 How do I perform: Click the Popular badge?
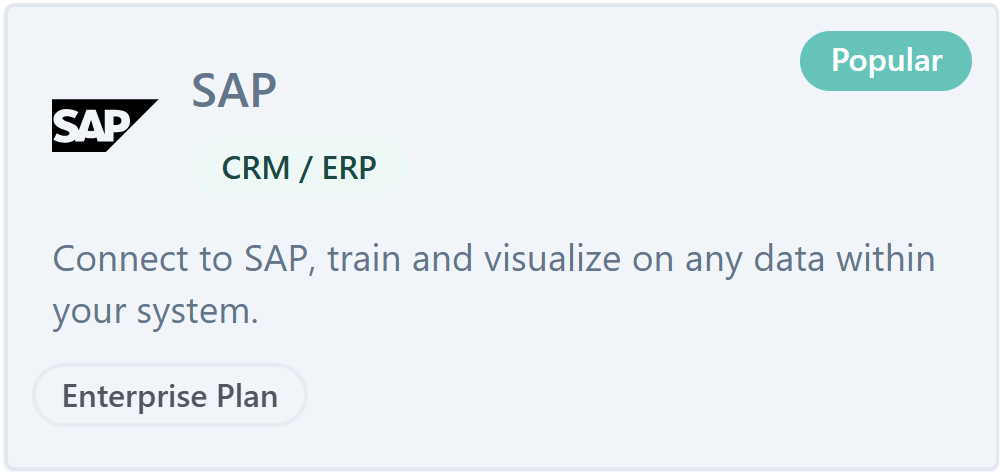click(885, 61)
